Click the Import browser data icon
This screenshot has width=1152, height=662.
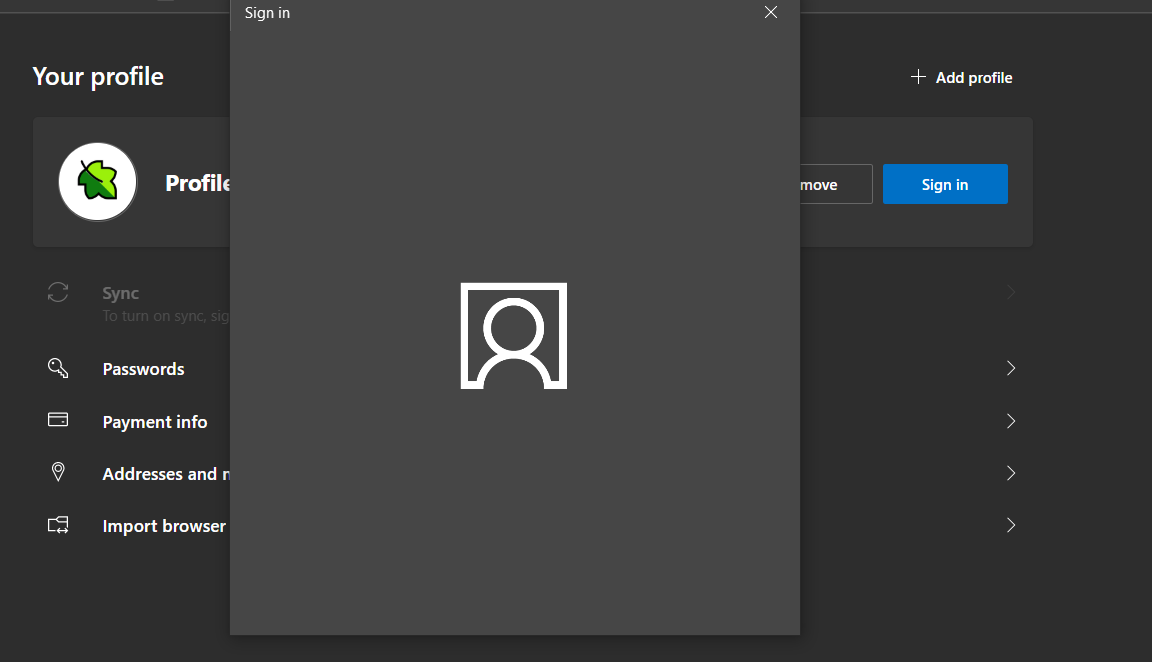[x=58, y=525]
